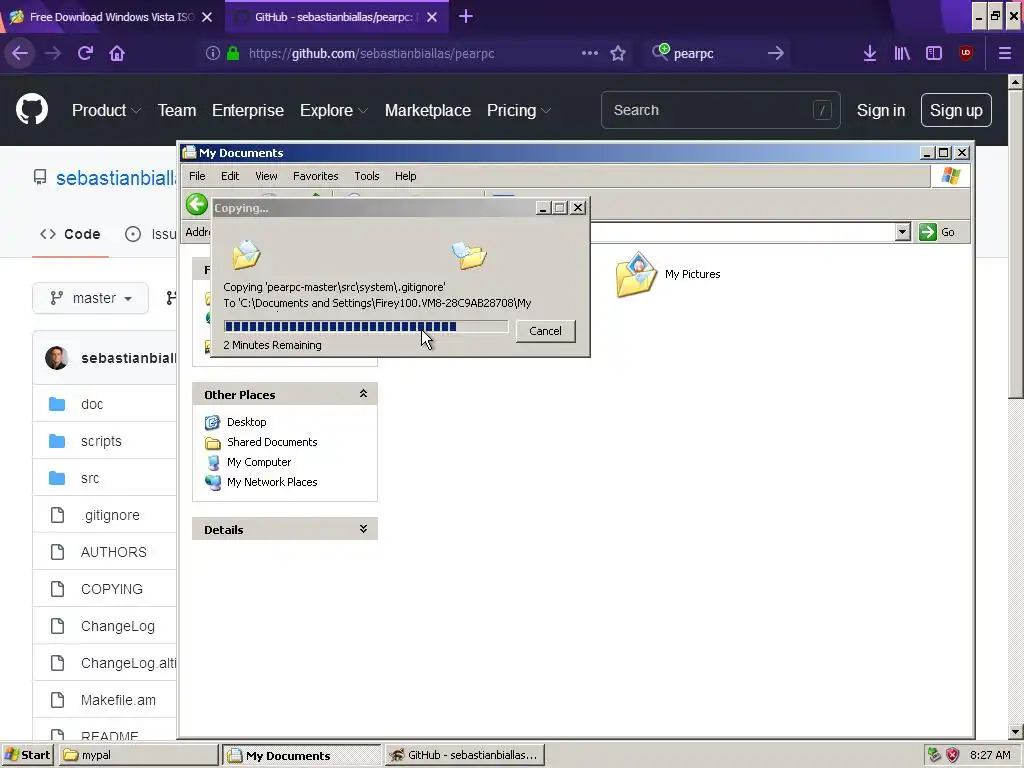Toggle the browser sidebar icon
The height and width of the screenshot is (768, 1024).
pyautogui.click(x=934, y=54)
